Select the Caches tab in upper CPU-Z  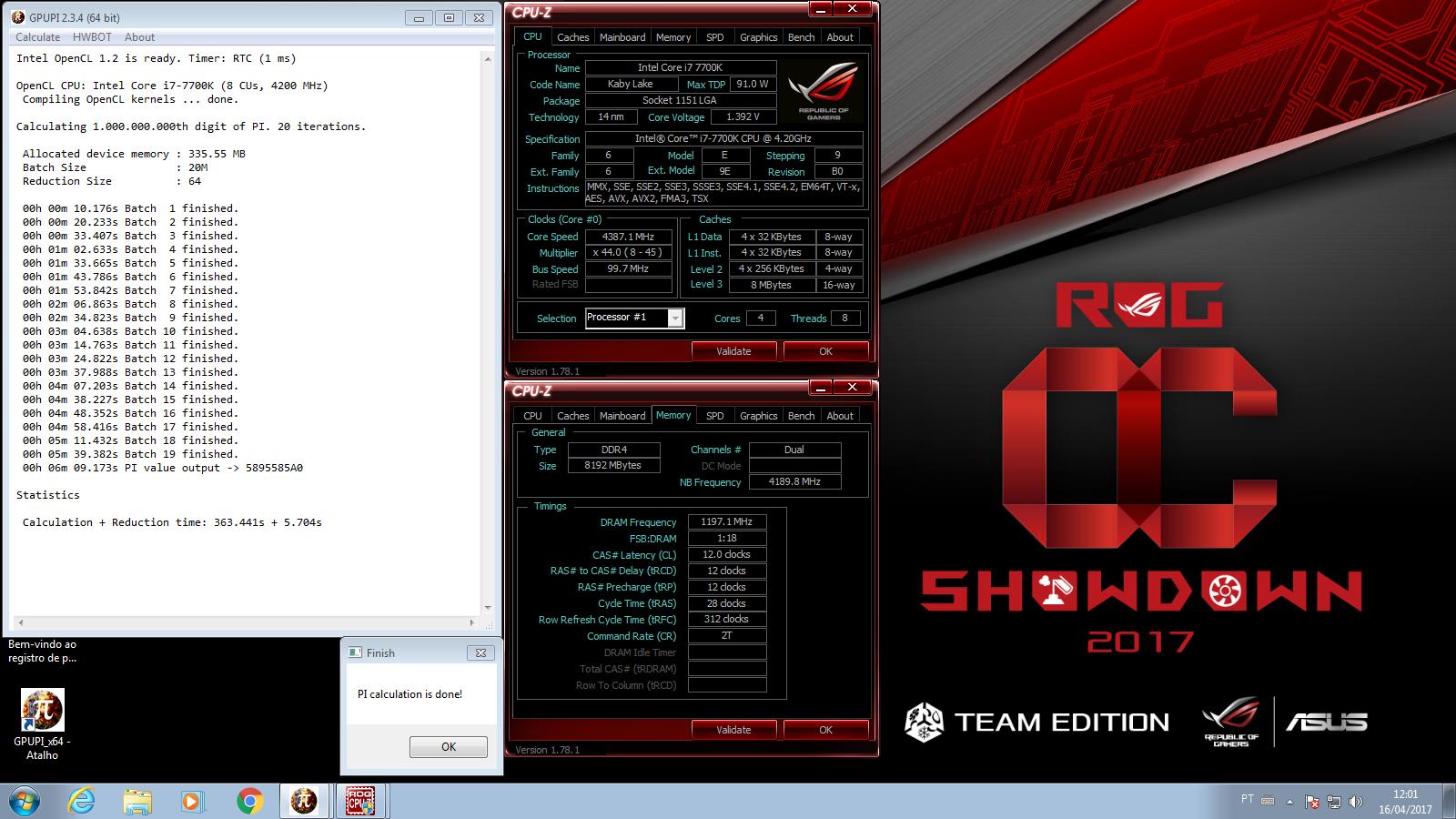pos(572,37)
